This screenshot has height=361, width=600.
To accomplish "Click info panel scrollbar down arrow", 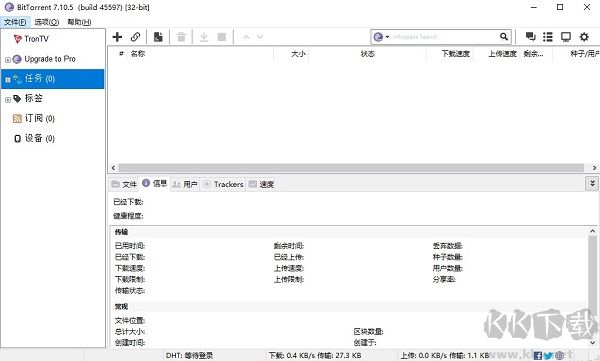I will point(592,343).
